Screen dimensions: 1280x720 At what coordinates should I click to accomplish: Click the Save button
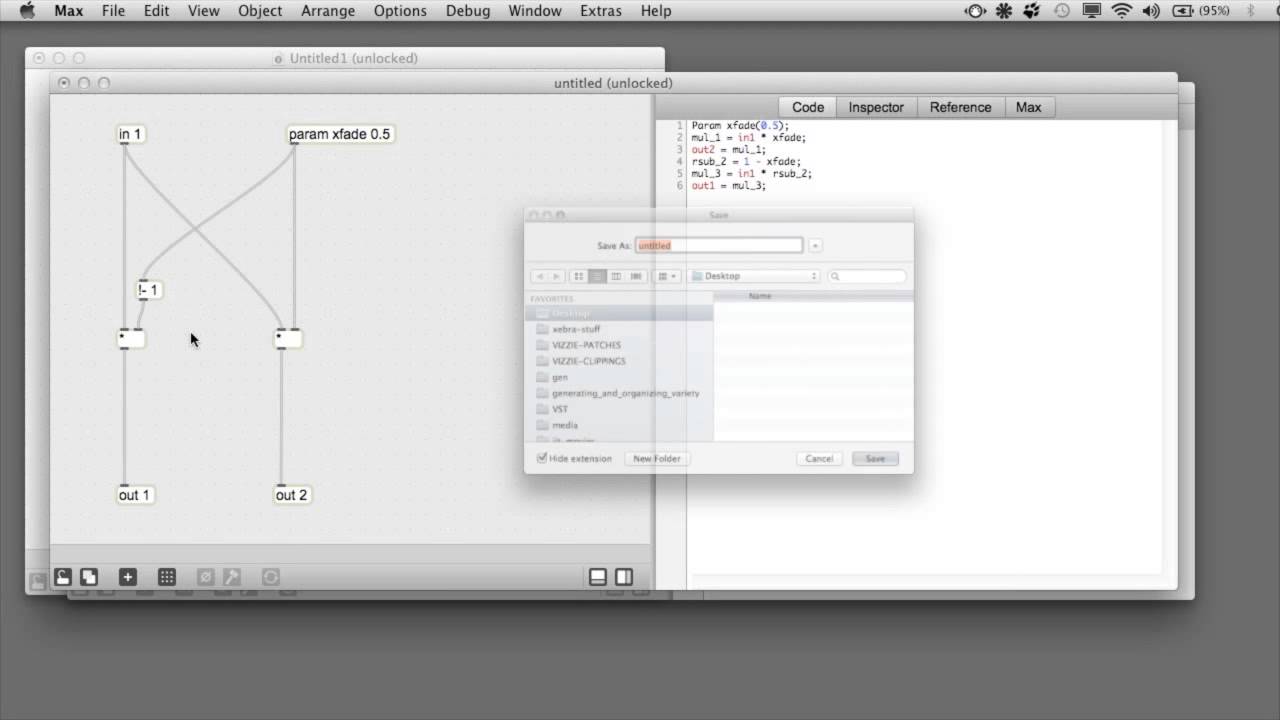pyautogui.click(x=875, y=458)
